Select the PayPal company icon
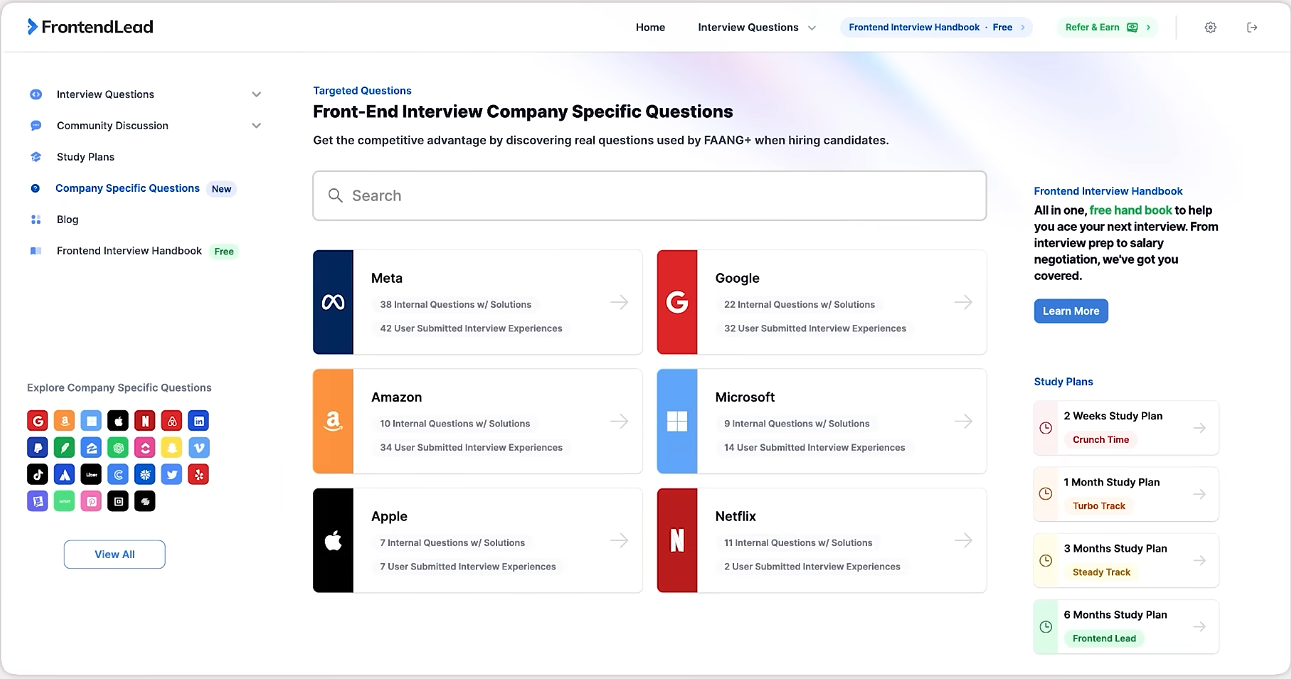The height and width of the screenshot is (679, 1291). pyautogui.click(x=37, y=448)
